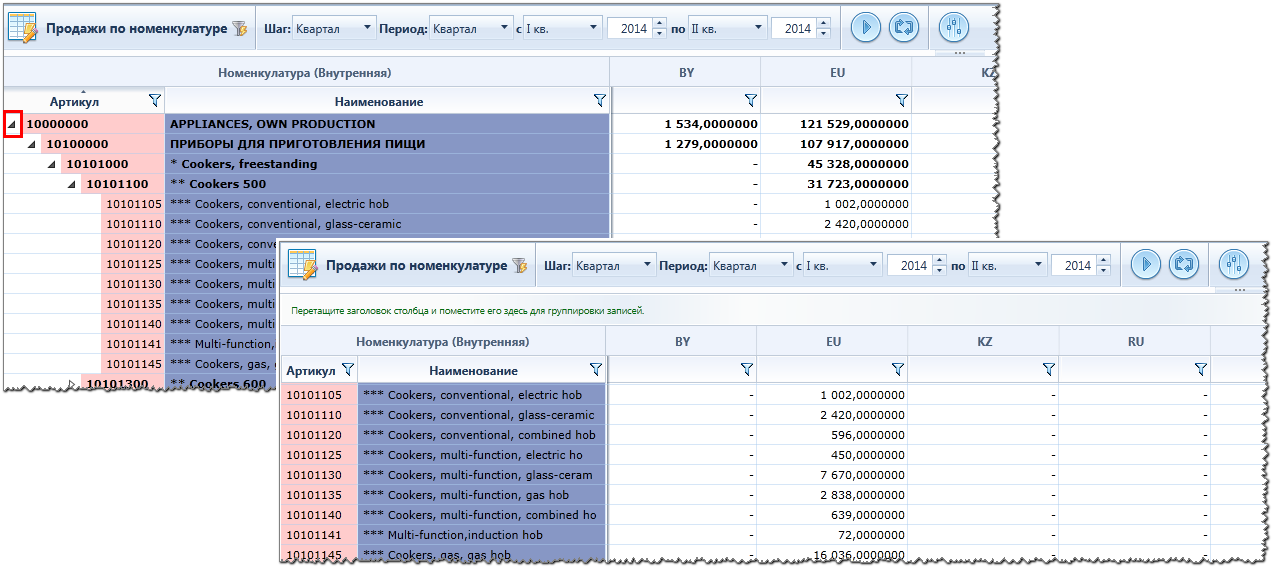Image resolution: width=1275 pixels, height=571 pixels.
Task: Refresh data in the back window toolbar
Action: [x=903, y=28]
